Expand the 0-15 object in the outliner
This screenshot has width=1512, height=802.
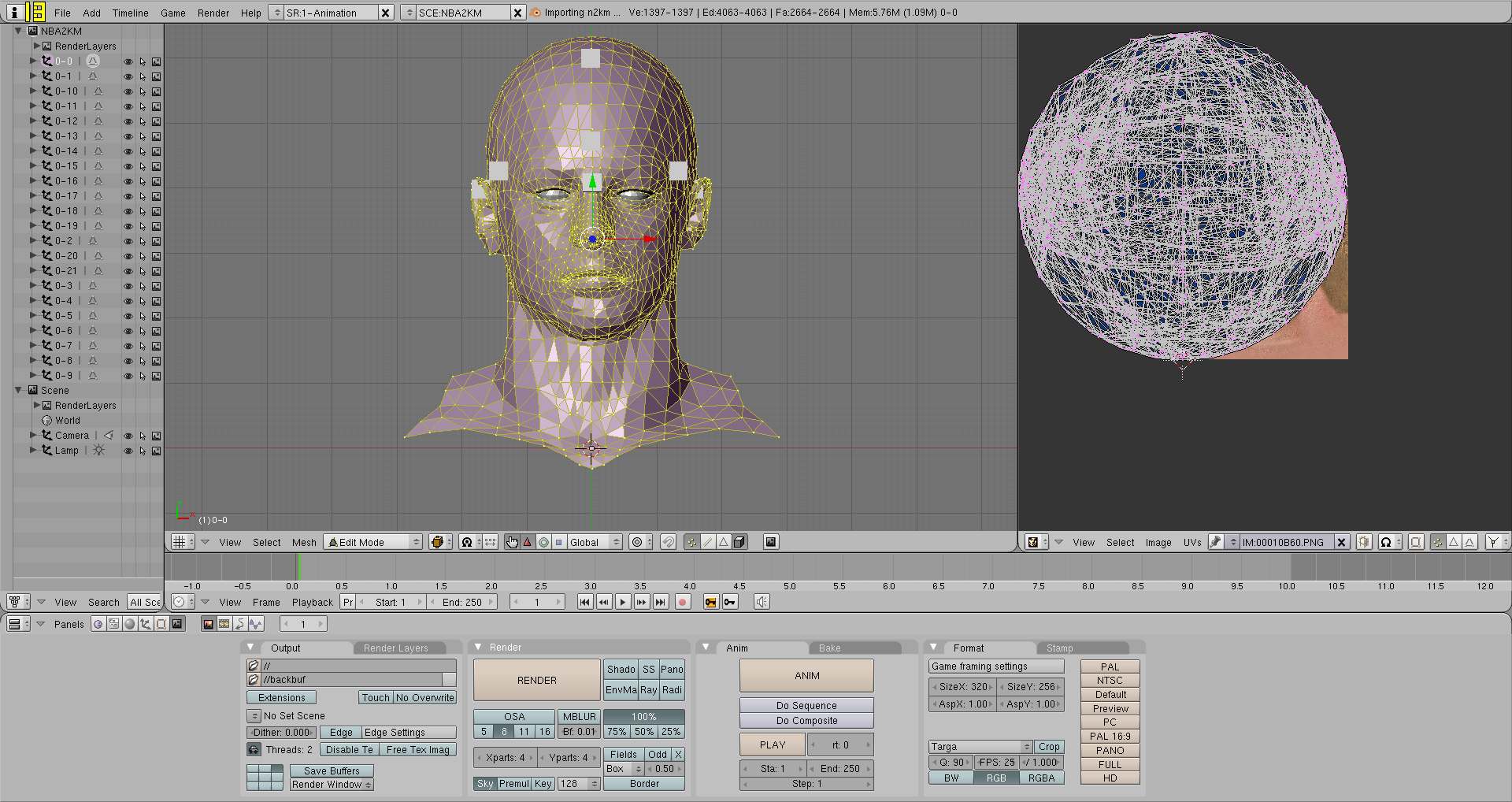pos(33,166)
